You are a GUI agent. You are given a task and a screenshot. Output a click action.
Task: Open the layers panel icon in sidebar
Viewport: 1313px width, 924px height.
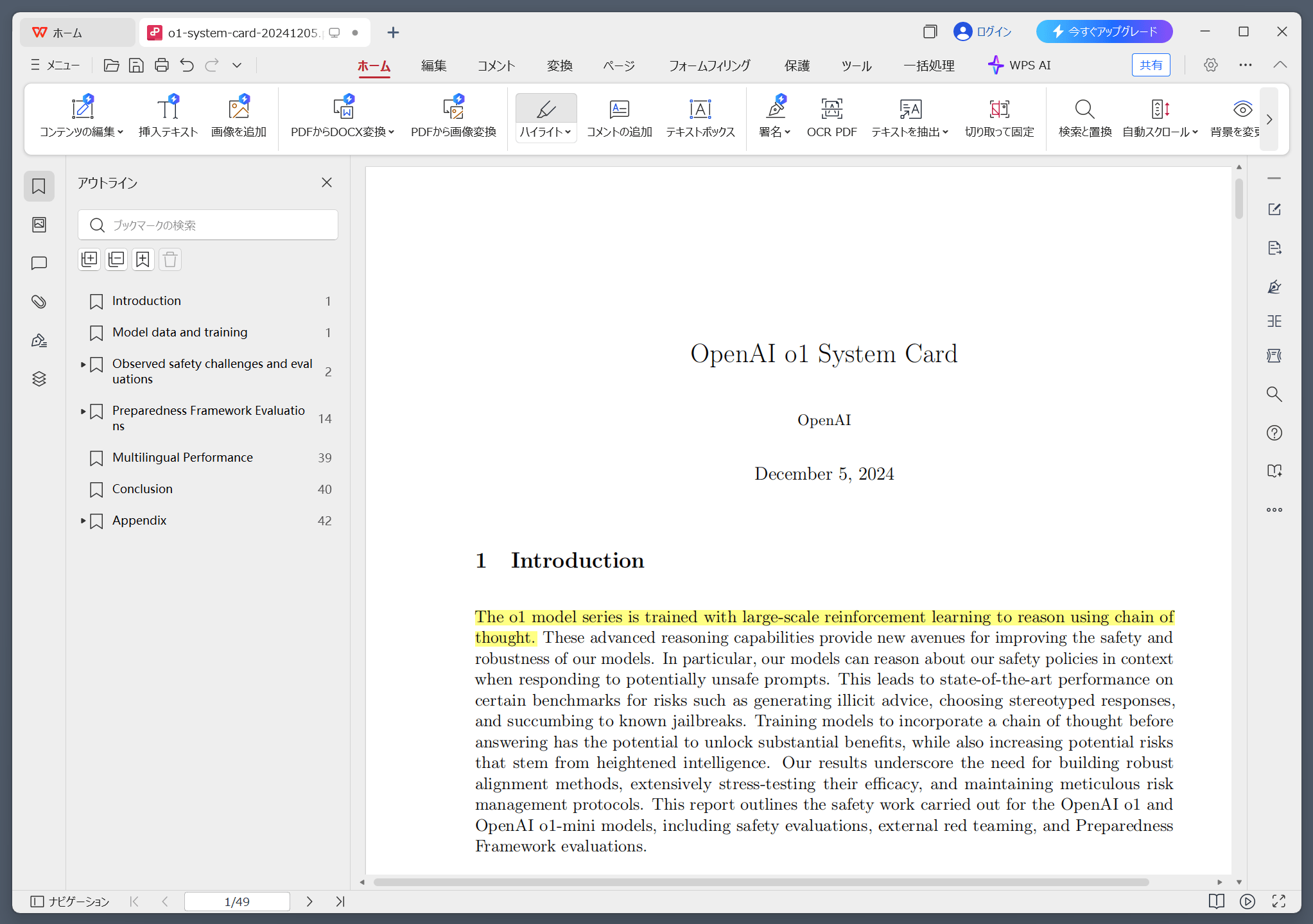39,379
